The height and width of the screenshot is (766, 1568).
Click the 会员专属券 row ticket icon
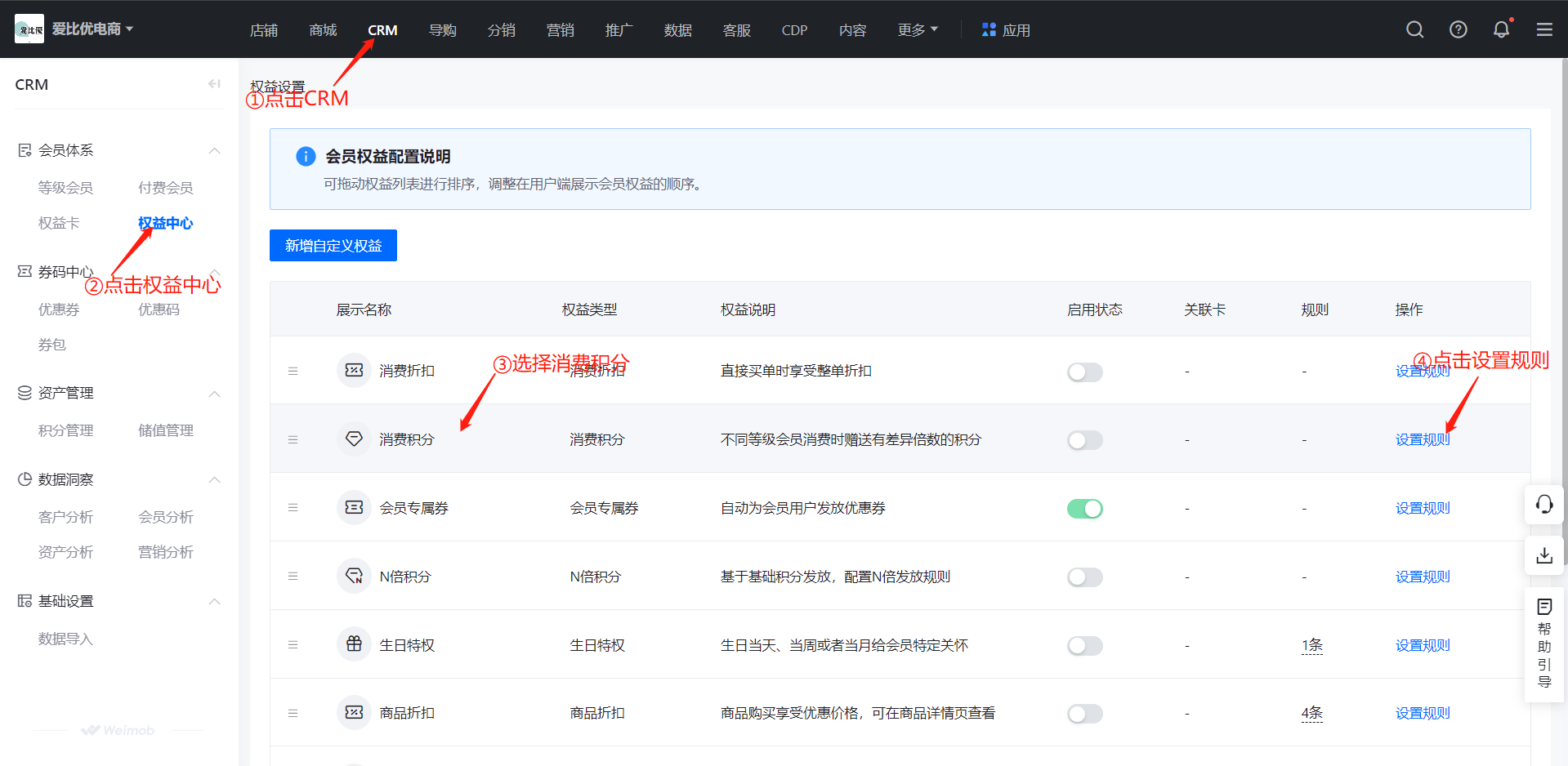pyautogui.click(x=354, y=507)
